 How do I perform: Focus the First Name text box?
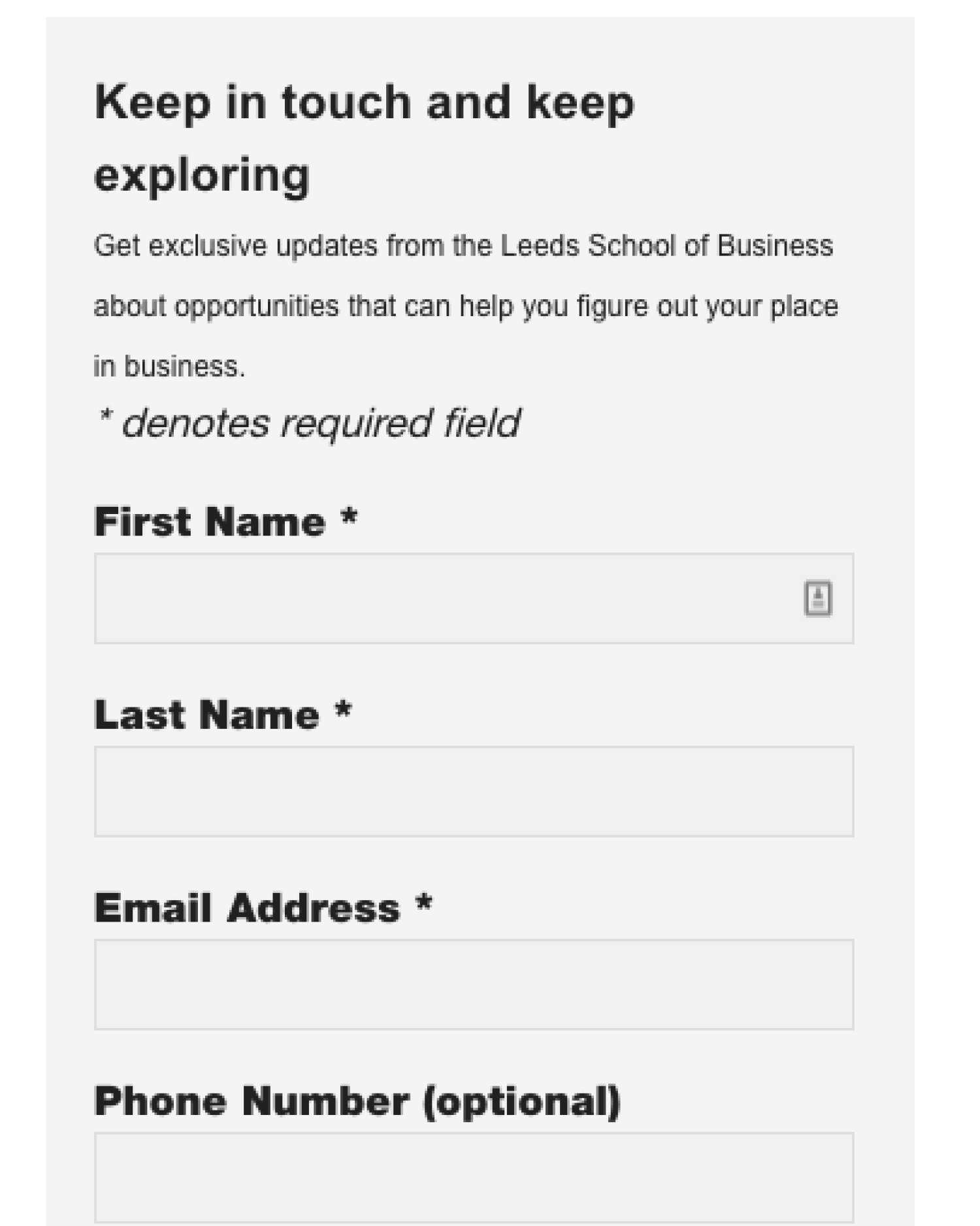(474, 598)
